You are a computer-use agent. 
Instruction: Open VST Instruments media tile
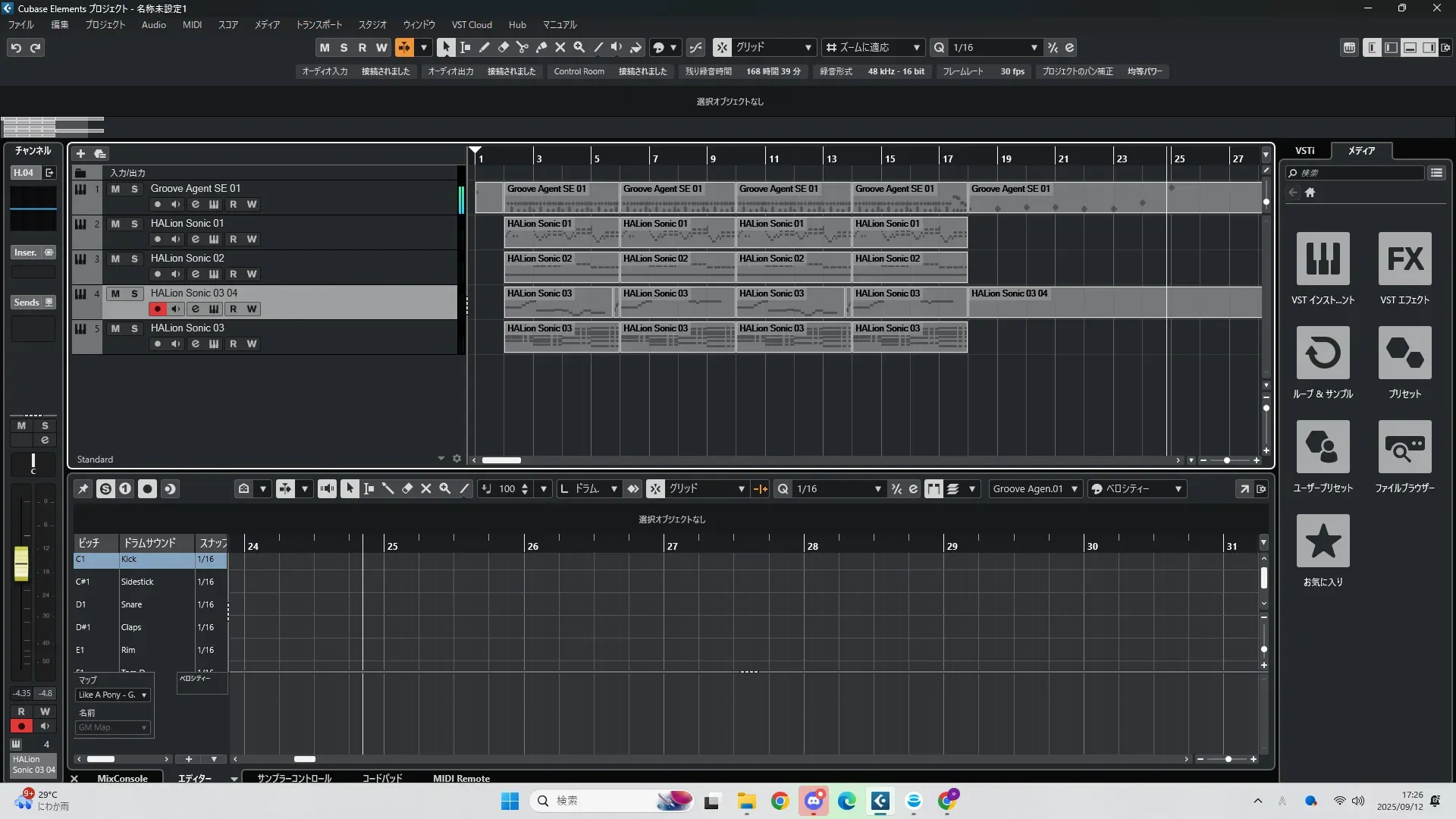(1323, 259)
